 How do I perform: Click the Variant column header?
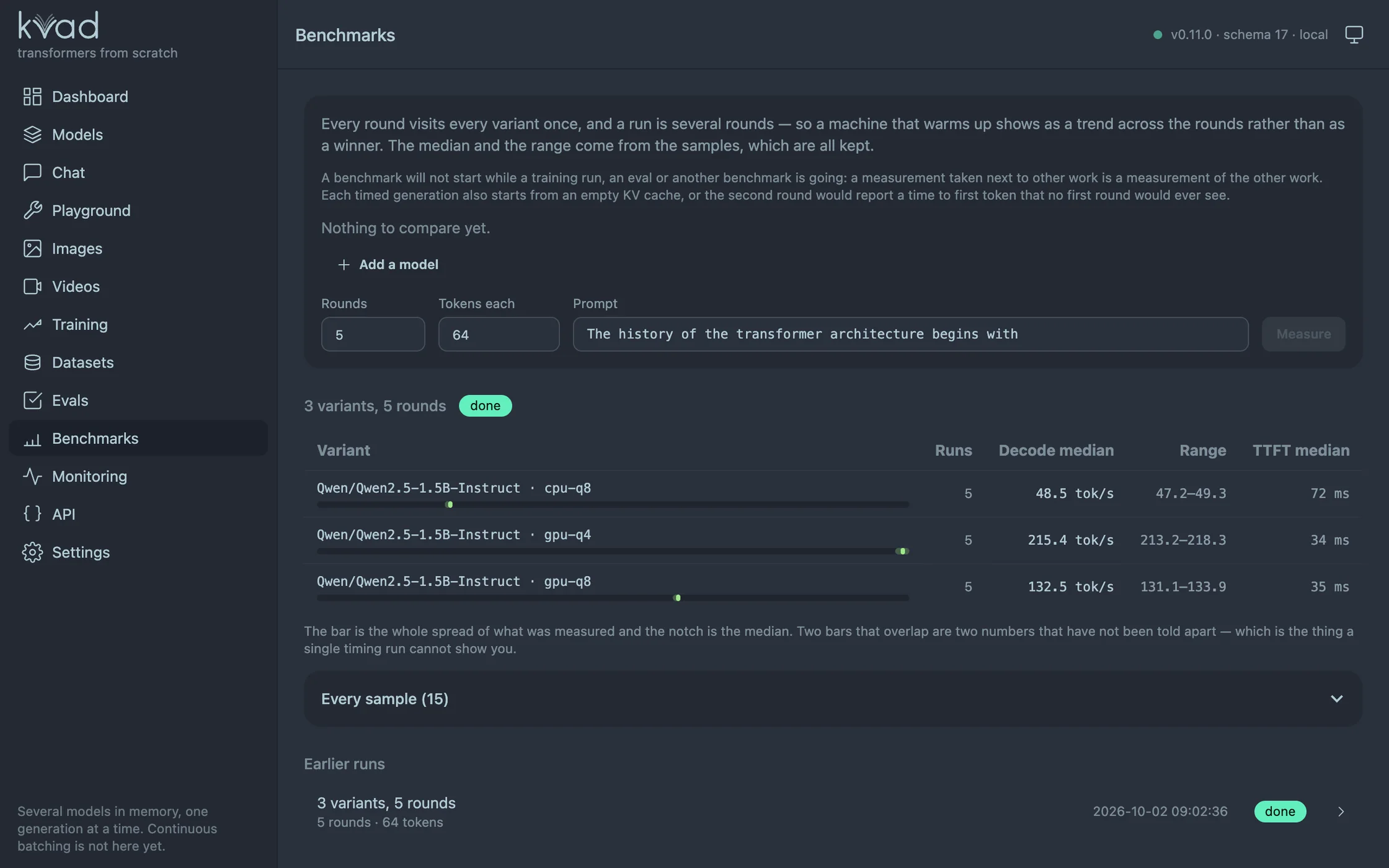point(343,450)
